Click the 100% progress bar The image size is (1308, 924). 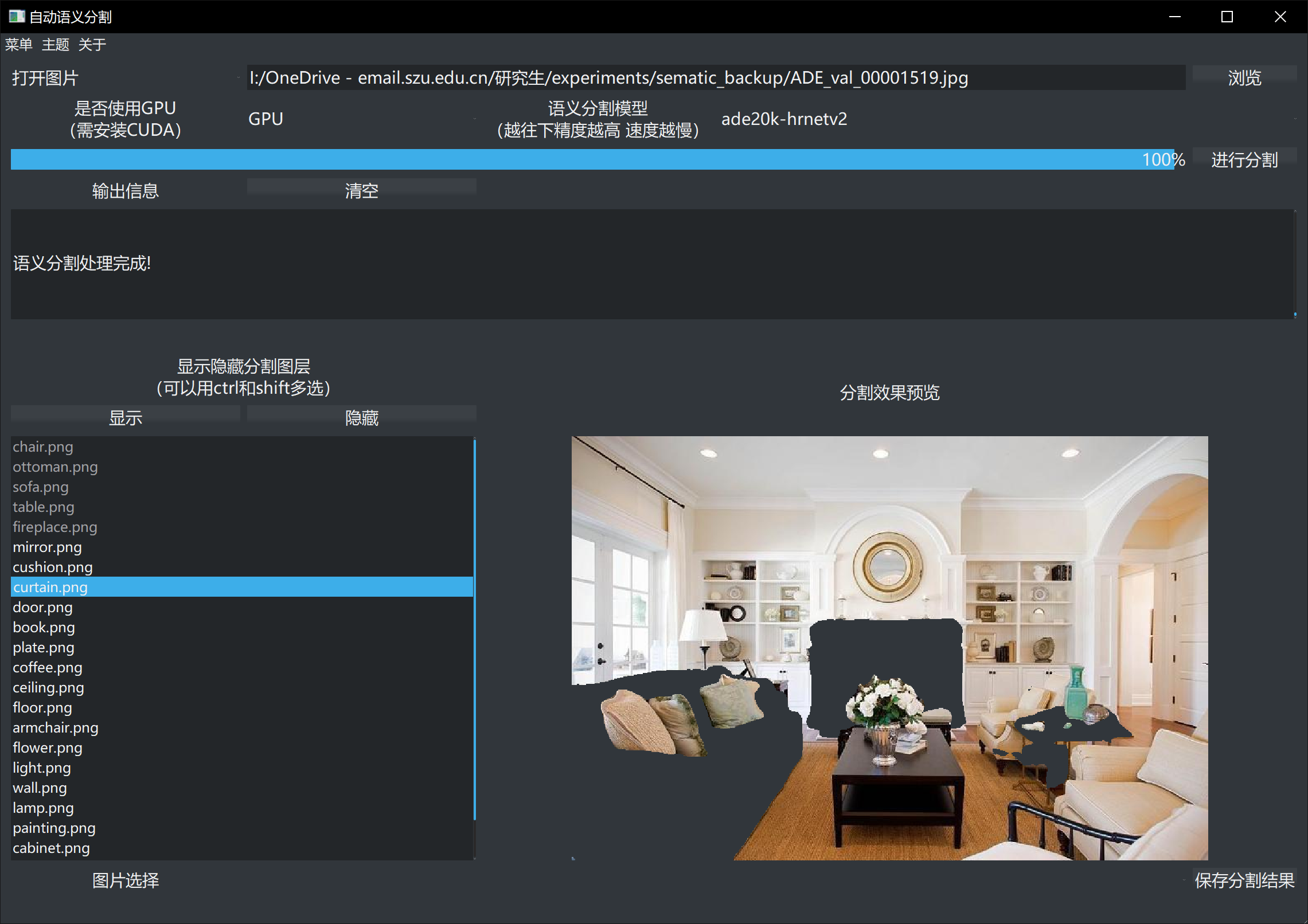tap(596, 159)
